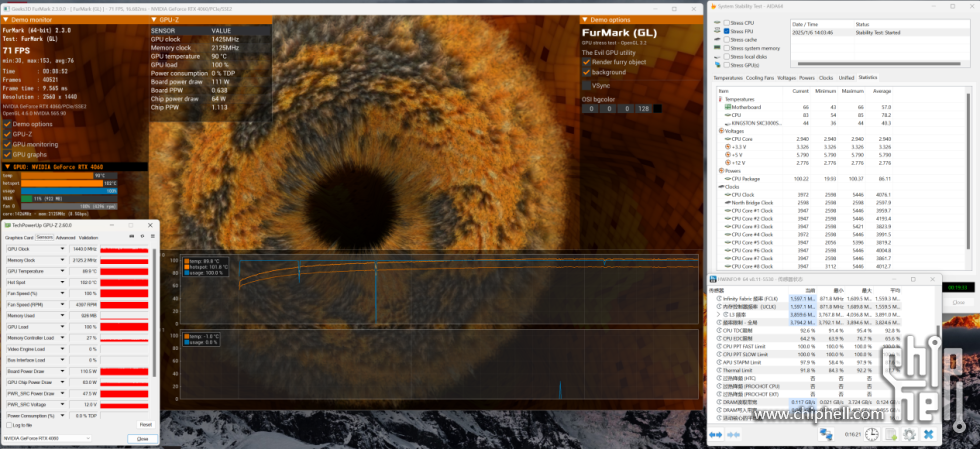Open HWiNFO settings gear icon
This screenshot has width=980, height=449.
(x=910, y=434)
